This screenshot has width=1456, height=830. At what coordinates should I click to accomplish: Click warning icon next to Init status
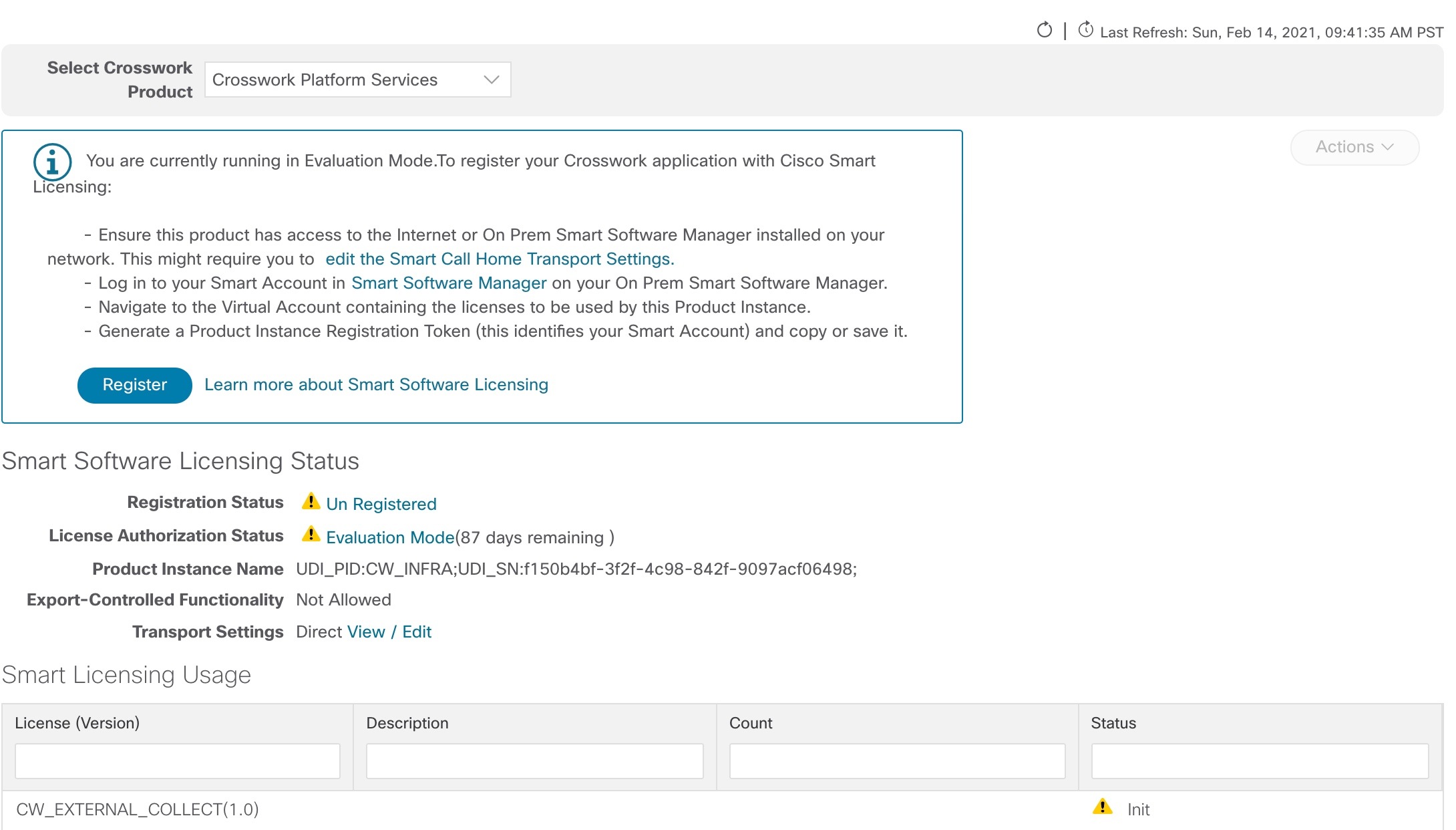tap(1102, 807)
